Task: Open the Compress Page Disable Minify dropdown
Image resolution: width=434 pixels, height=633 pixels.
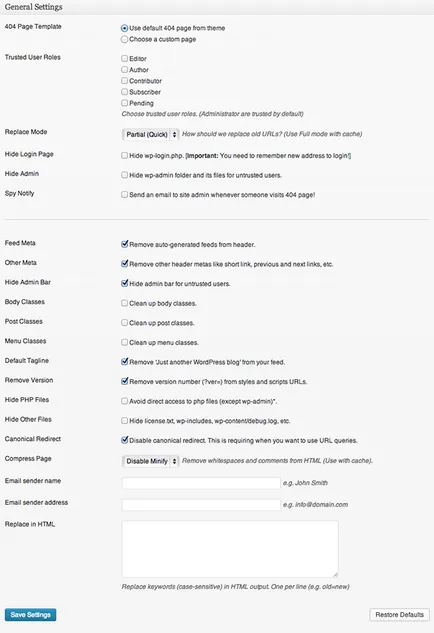Action: [x=150, y=461]
